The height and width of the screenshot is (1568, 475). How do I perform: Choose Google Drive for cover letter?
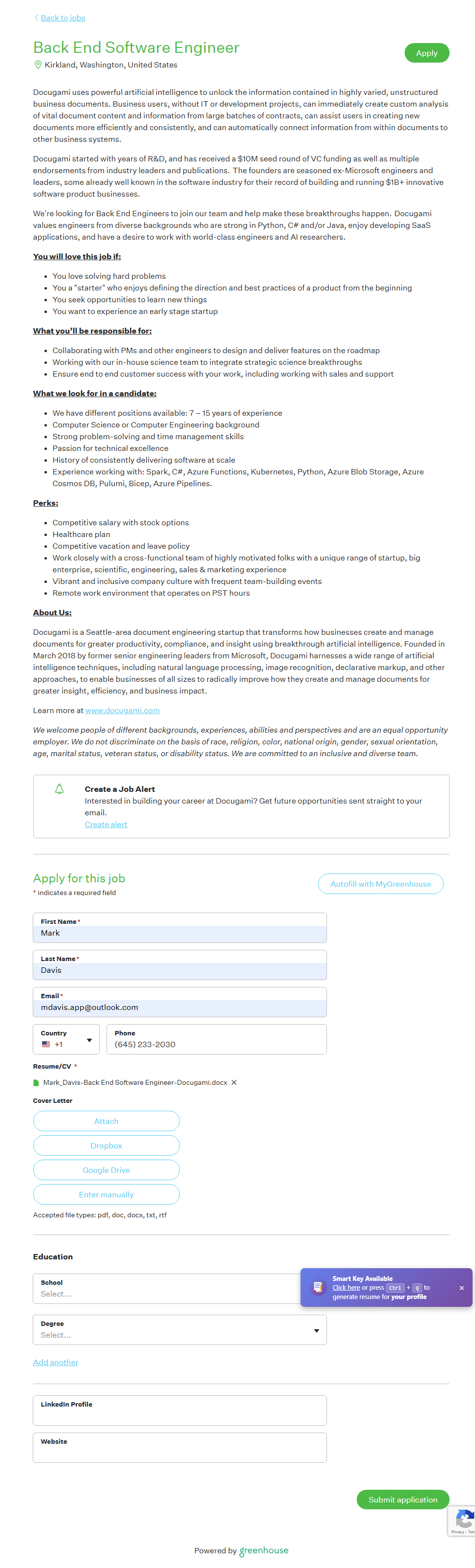107,1170
